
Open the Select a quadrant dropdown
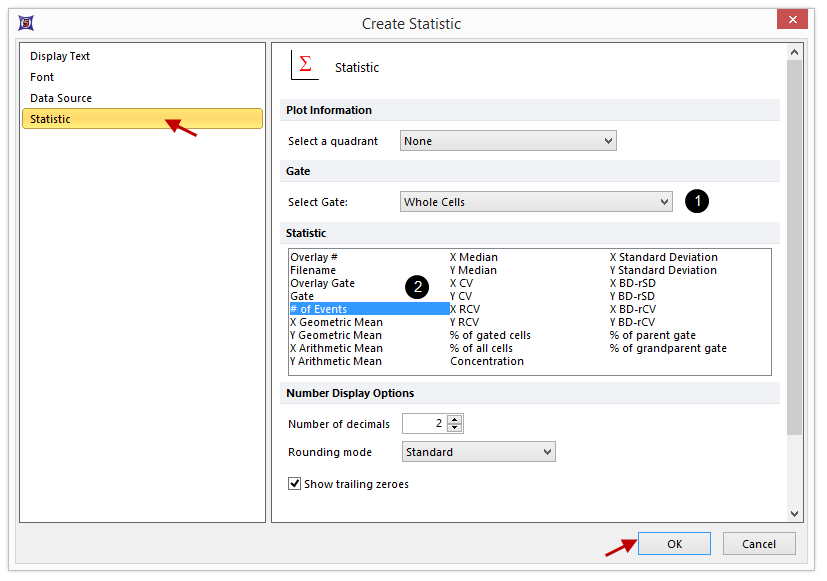tap(508, 141)
